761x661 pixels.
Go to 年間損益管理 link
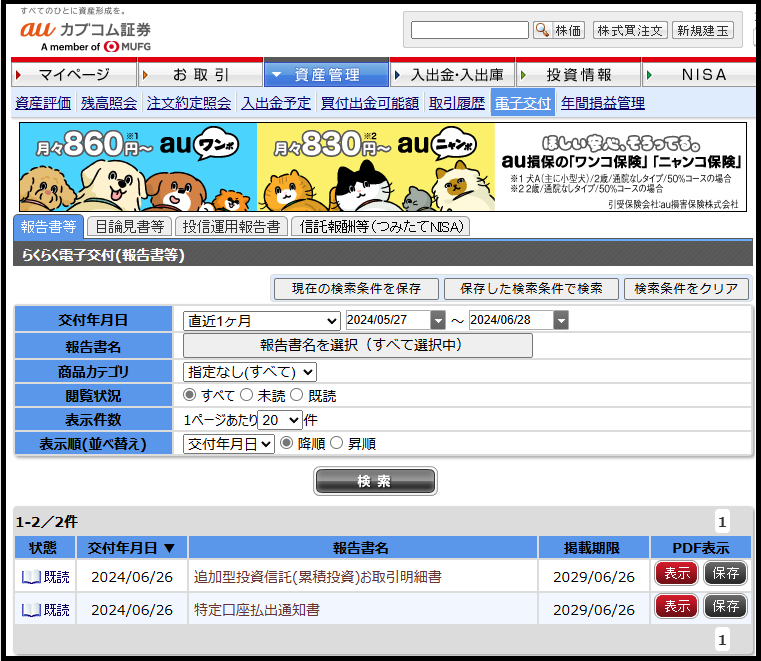pyautogui.click(x=603, y=103)
